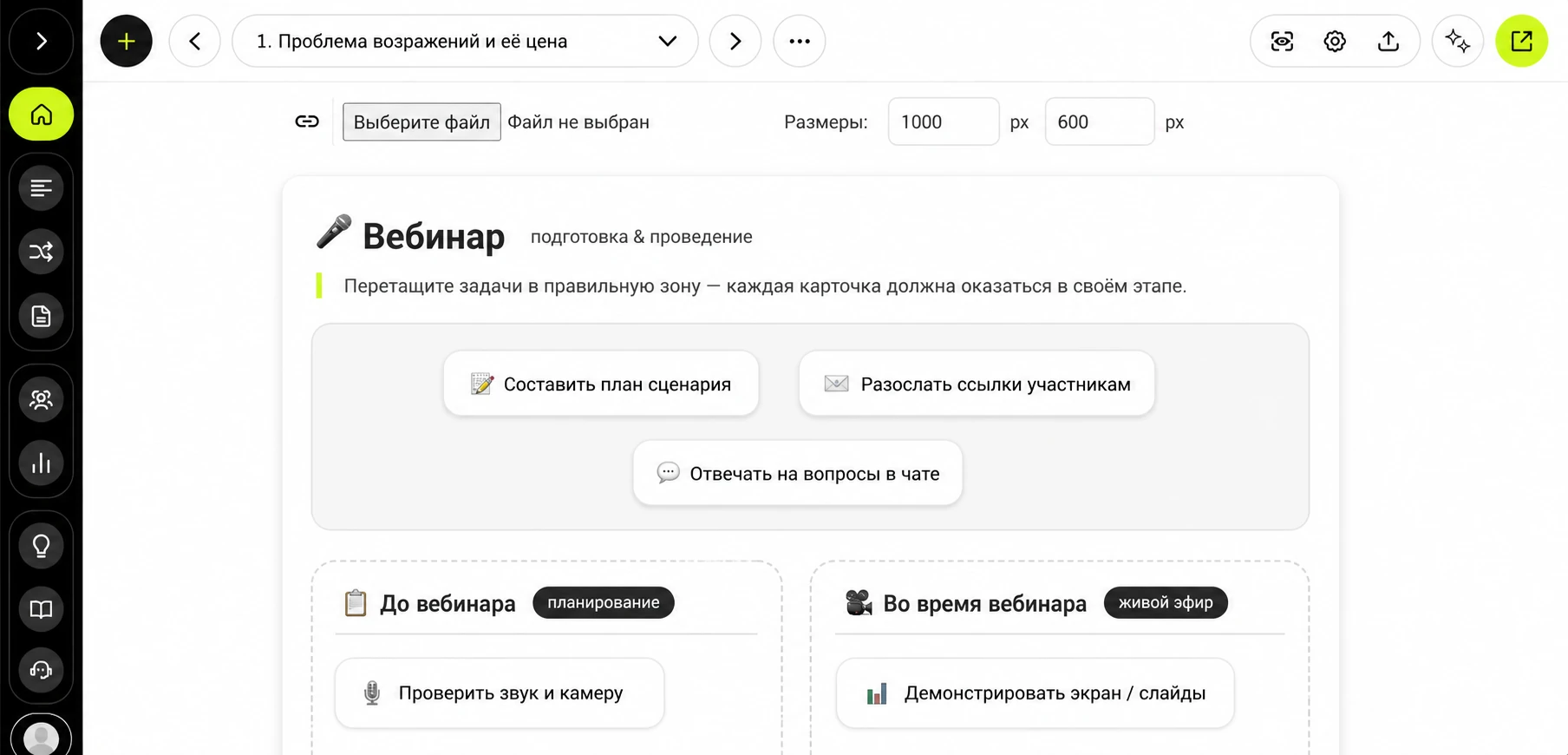This screenshot has width=1568, height=755.
Task: Open the shuffle arrows icon in the sidebar
Action: (x=41, y=252)
